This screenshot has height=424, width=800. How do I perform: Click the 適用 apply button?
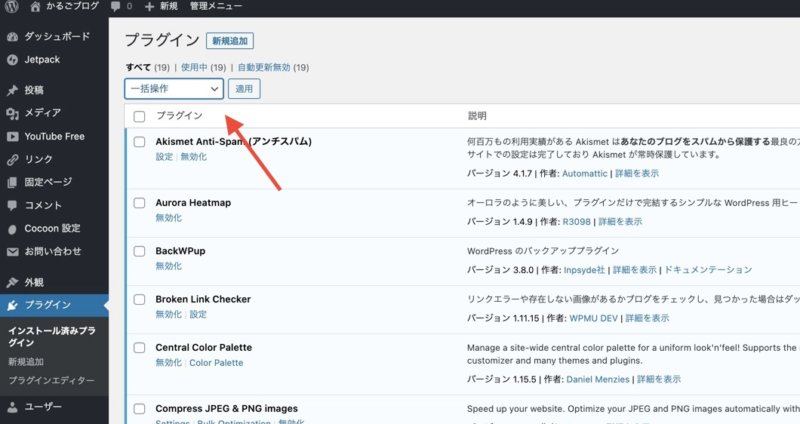(244, 89)
